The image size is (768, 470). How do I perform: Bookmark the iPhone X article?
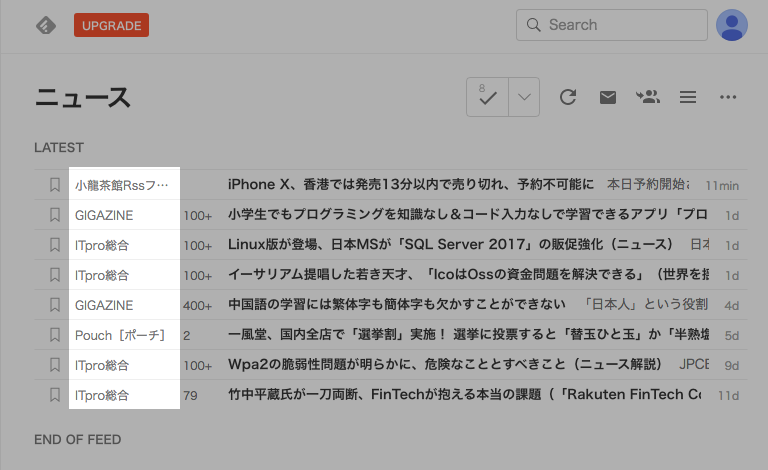click(55, 185)
